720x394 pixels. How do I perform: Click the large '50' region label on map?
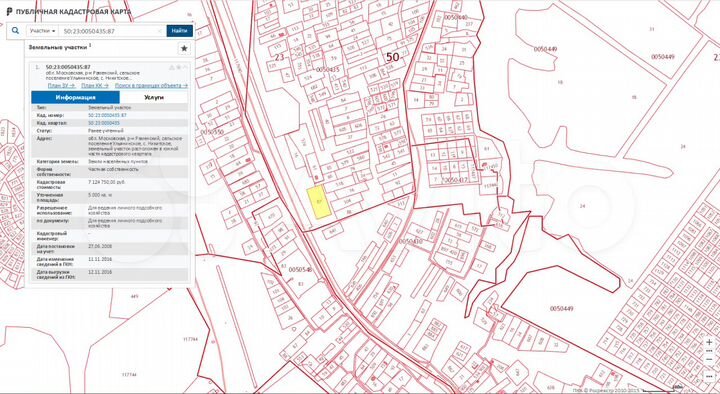coord(392,57)
